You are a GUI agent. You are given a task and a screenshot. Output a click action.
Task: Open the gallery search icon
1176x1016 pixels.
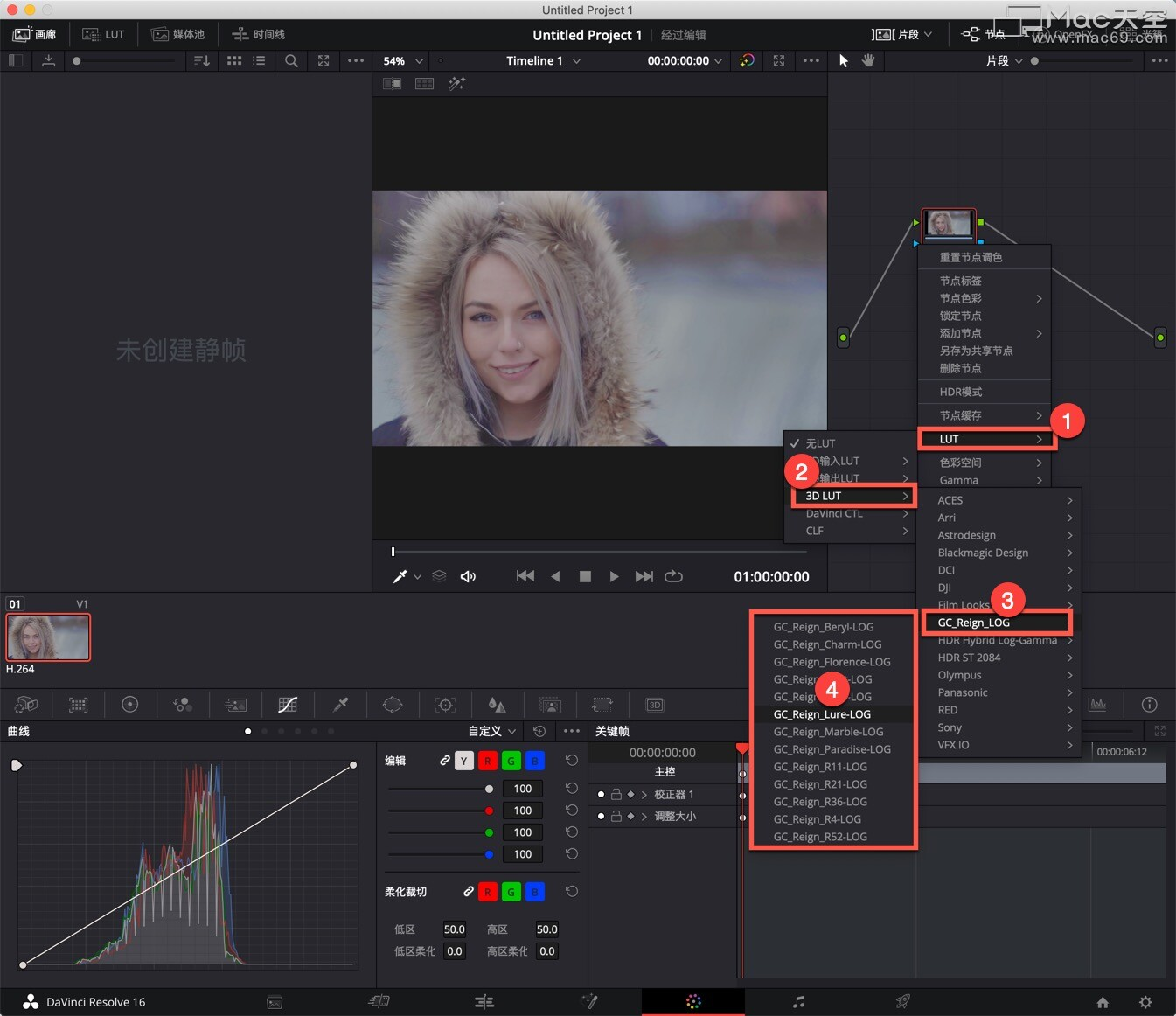coord(291,60)
